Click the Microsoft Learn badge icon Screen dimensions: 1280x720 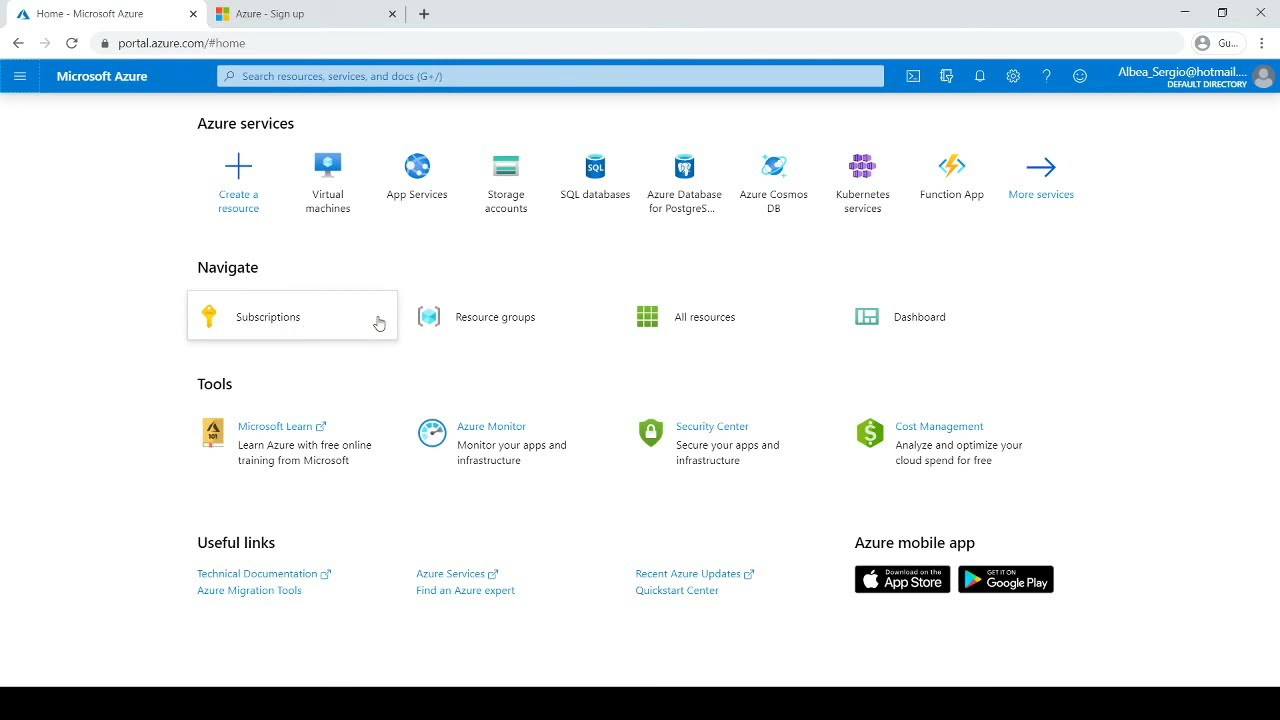pos(213,433)
